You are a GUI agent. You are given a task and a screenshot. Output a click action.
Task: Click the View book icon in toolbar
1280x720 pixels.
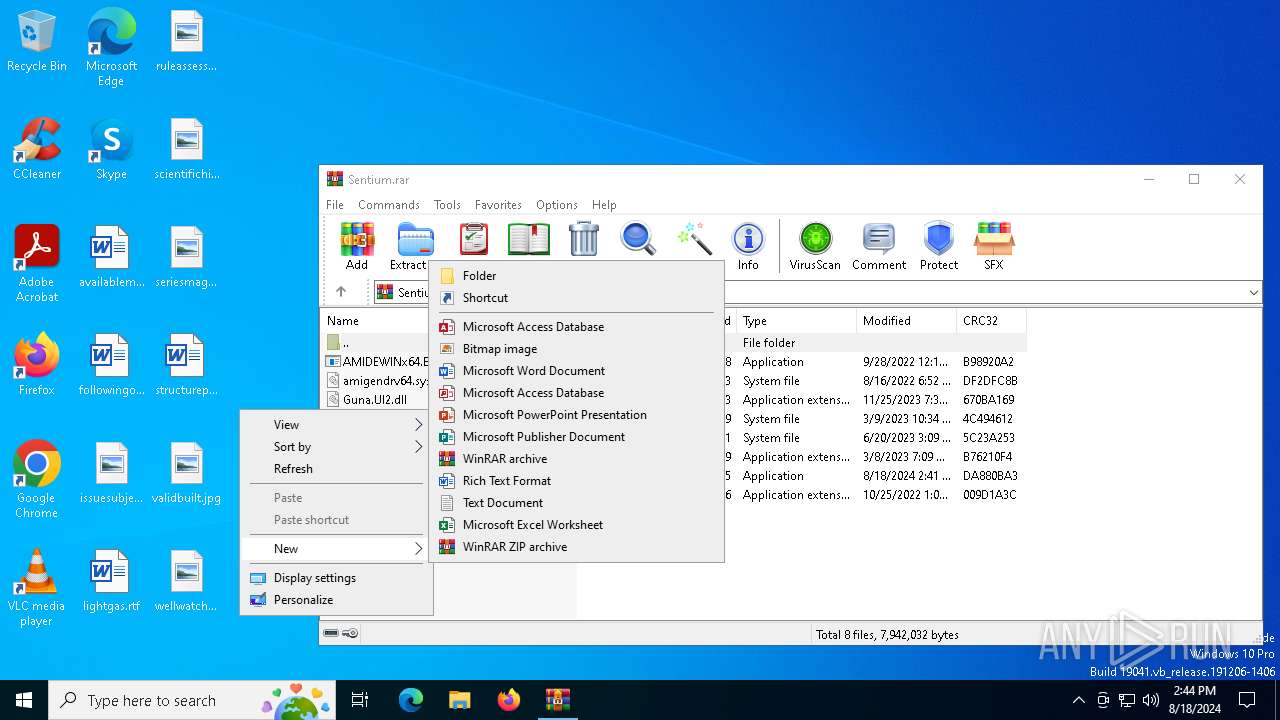pyautogui.click(x=529, y=240)
